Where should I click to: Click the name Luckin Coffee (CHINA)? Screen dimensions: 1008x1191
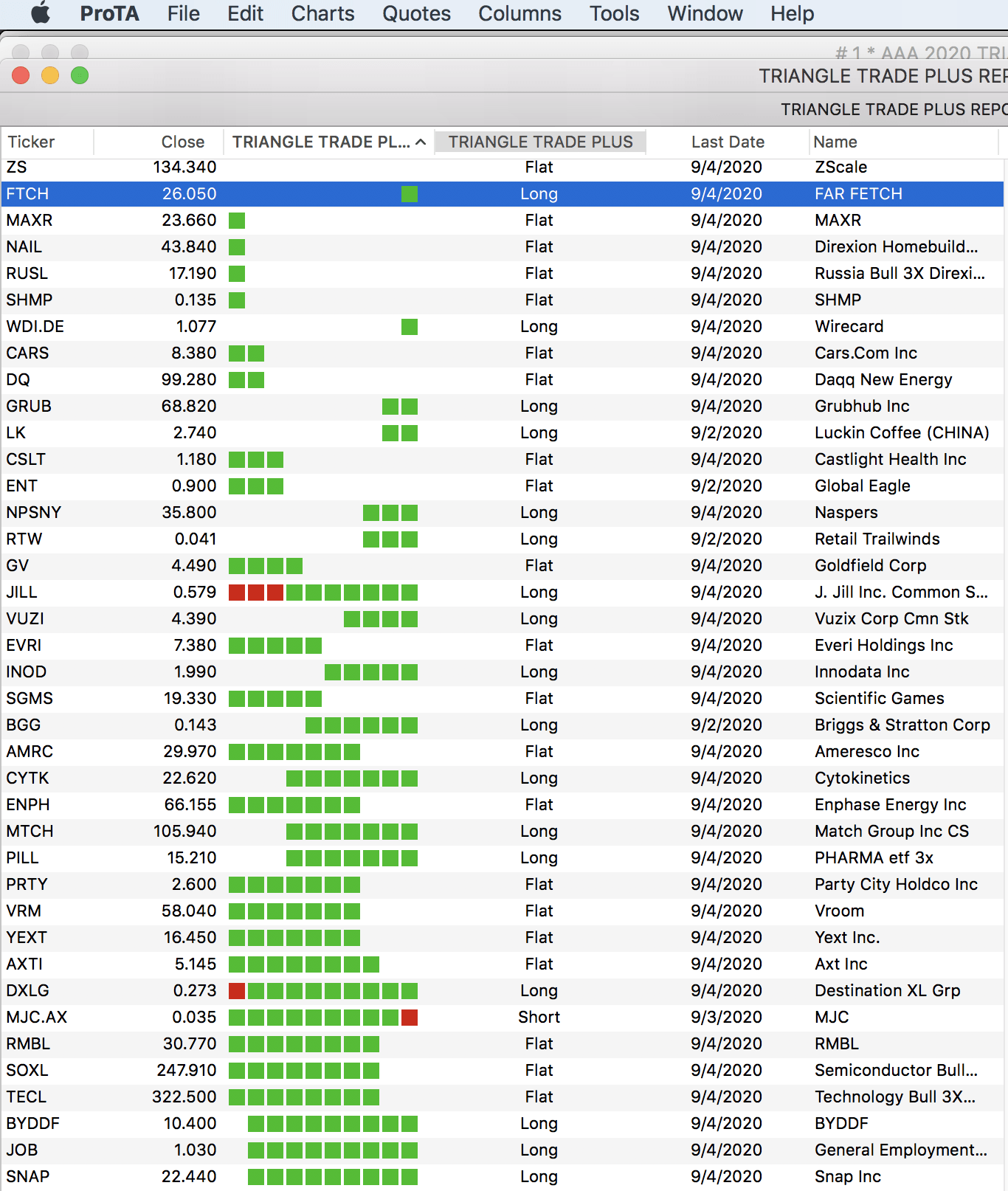pos(902,433)
